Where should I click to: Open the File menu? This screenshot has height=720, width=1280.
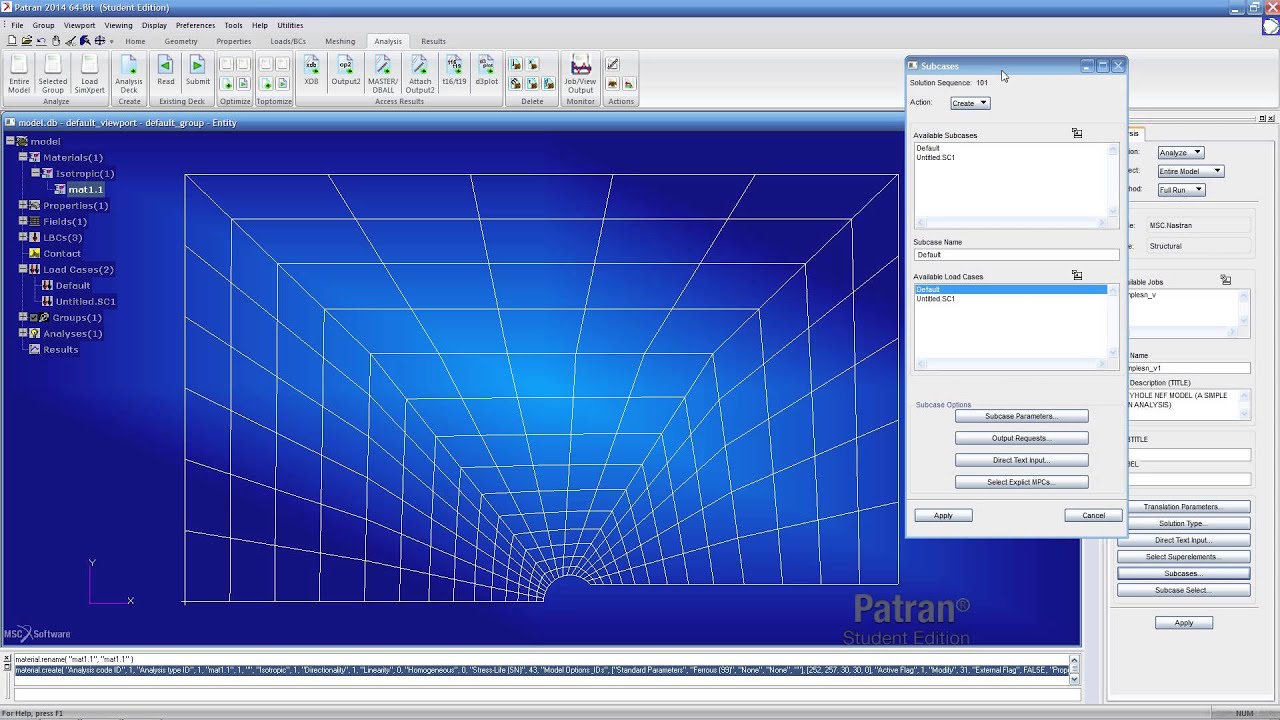coord(17,25)
